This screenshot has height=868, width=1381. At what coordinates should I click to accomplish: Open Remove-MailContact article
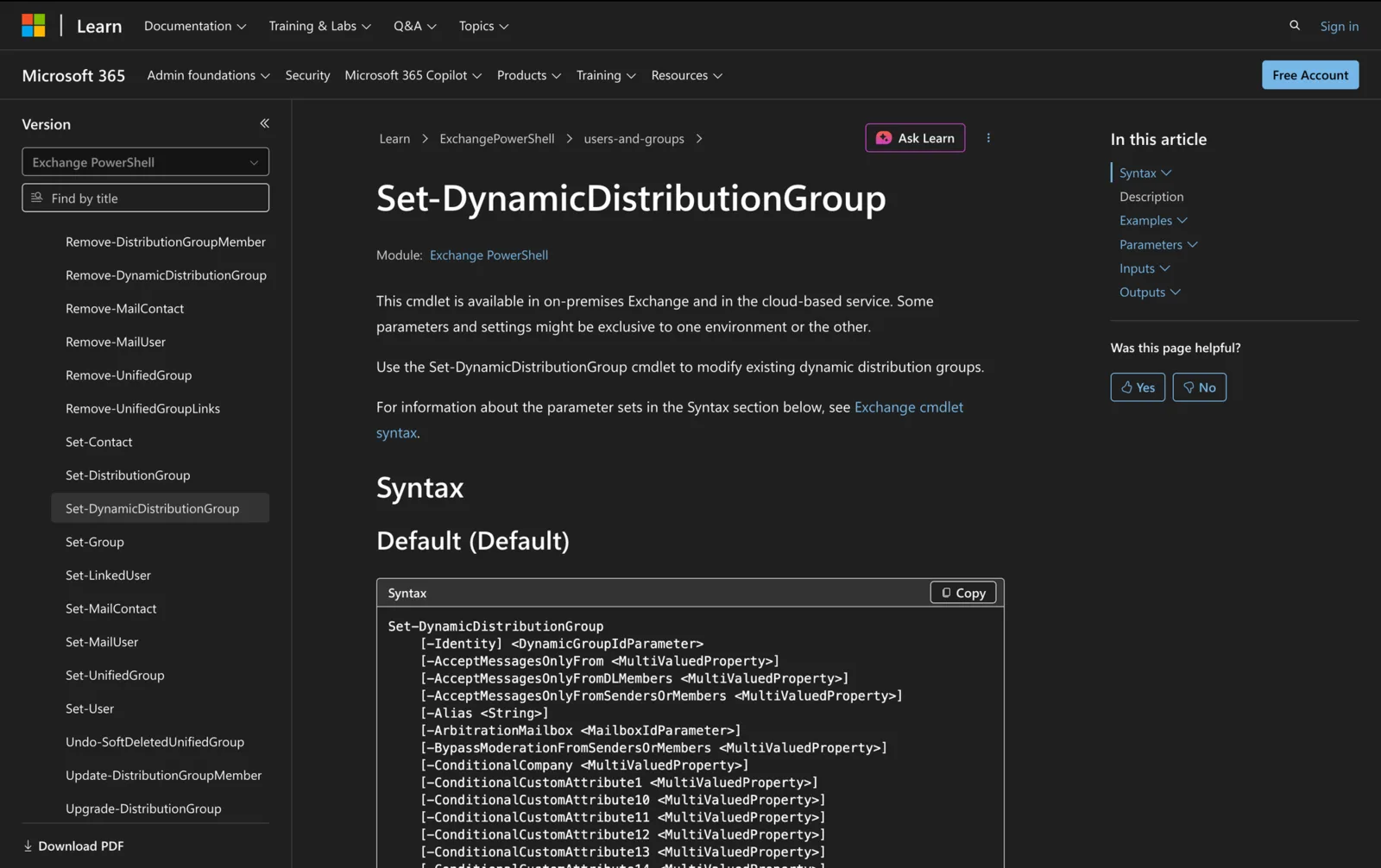pos(124,308)
